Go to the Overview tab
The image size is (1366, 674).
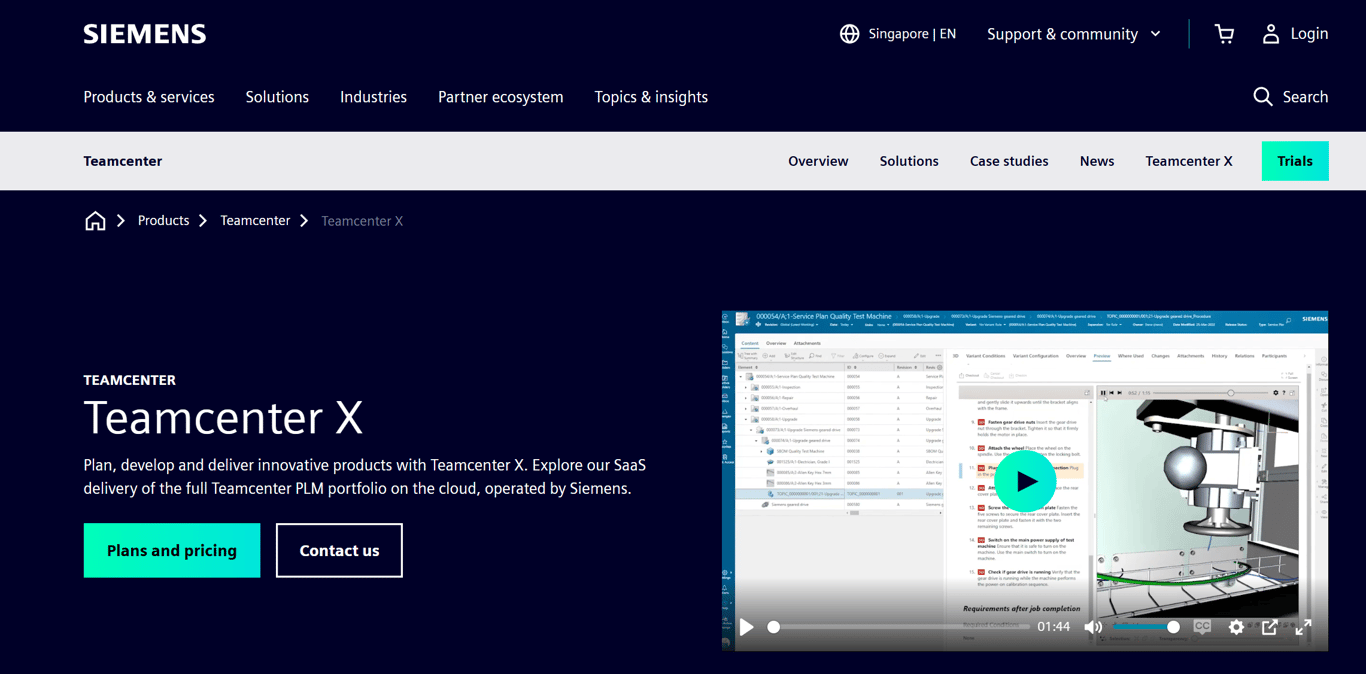pos(818,161)
